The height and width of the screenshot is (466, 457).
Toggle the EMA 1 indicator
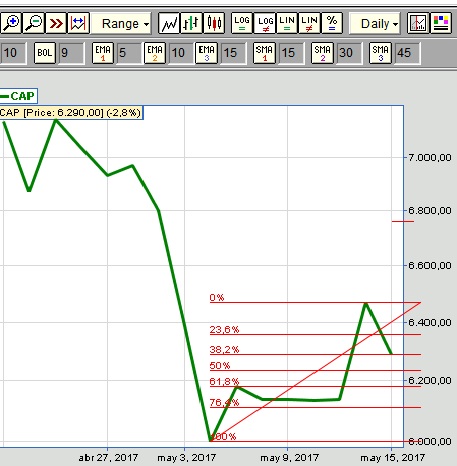[x=103, y=53]
